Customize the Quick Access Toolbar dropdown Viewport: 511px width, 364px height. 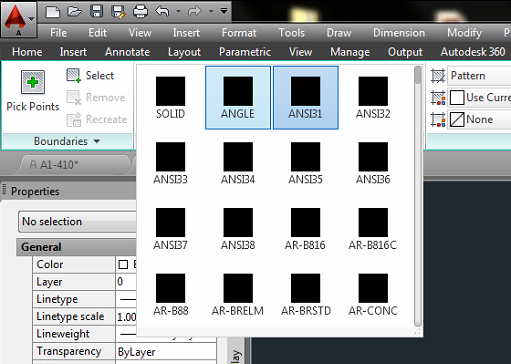tap(224, 11)
